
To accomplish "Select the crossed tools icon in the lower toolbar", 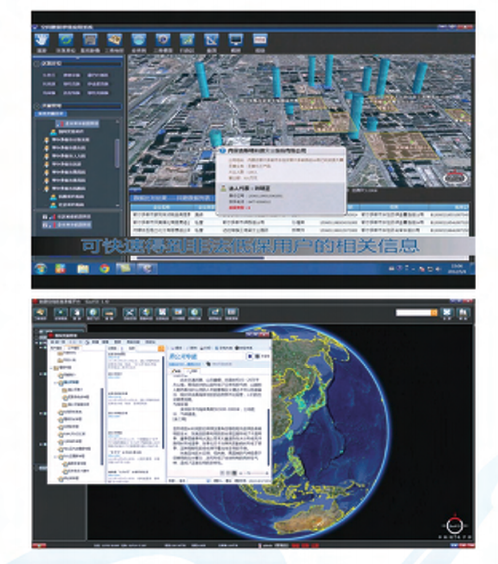I will click(130, 312).
